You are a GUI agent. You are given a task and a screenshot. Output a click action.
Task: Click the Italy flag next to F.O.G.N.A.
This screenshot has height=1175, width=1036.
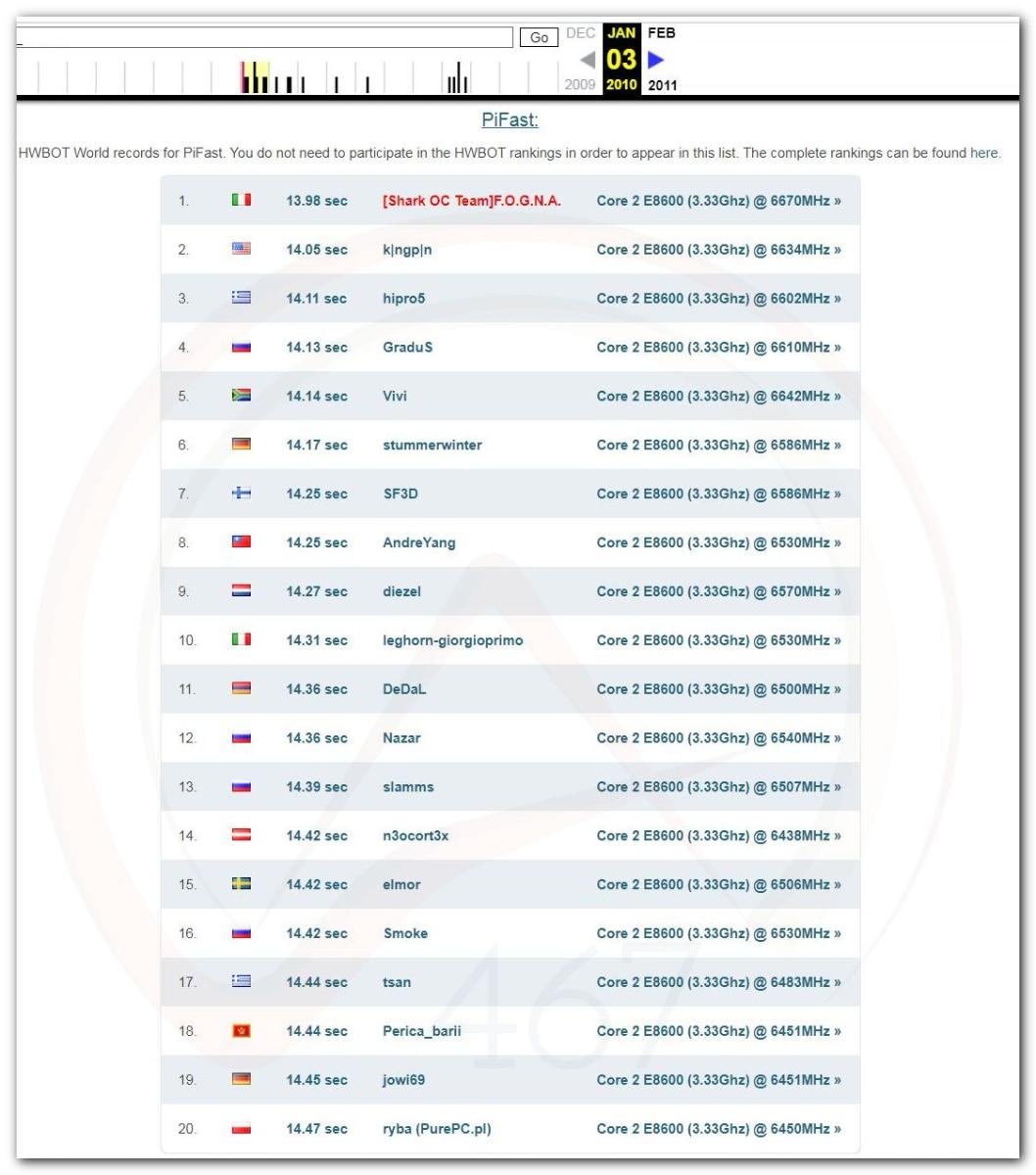click(x=241, y=200)
